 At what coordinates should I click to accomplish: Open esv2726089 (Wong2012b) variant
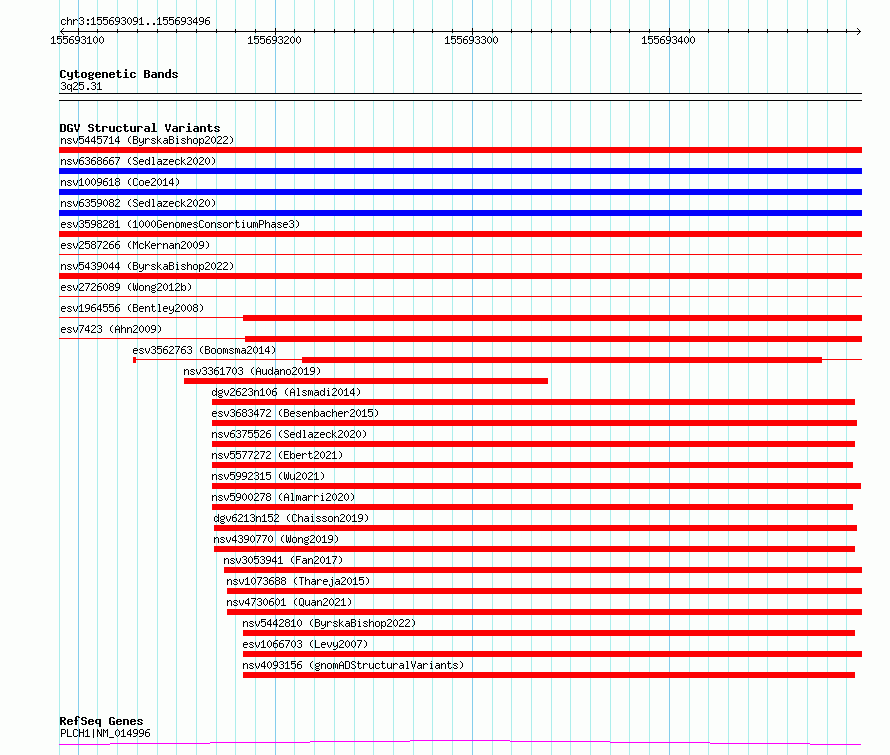(x=126, y=287)
